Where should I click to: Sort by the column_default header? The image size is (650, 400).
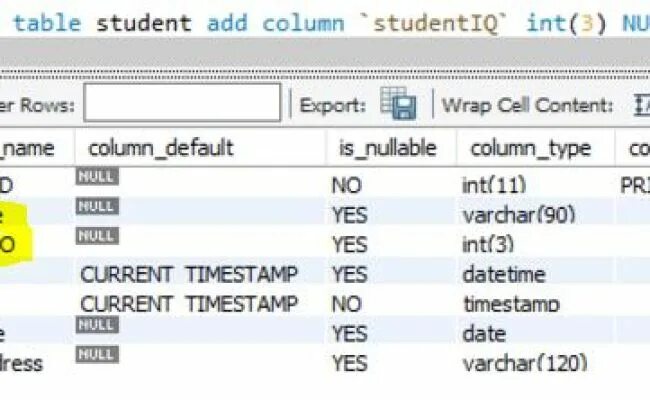pos(161,149)
